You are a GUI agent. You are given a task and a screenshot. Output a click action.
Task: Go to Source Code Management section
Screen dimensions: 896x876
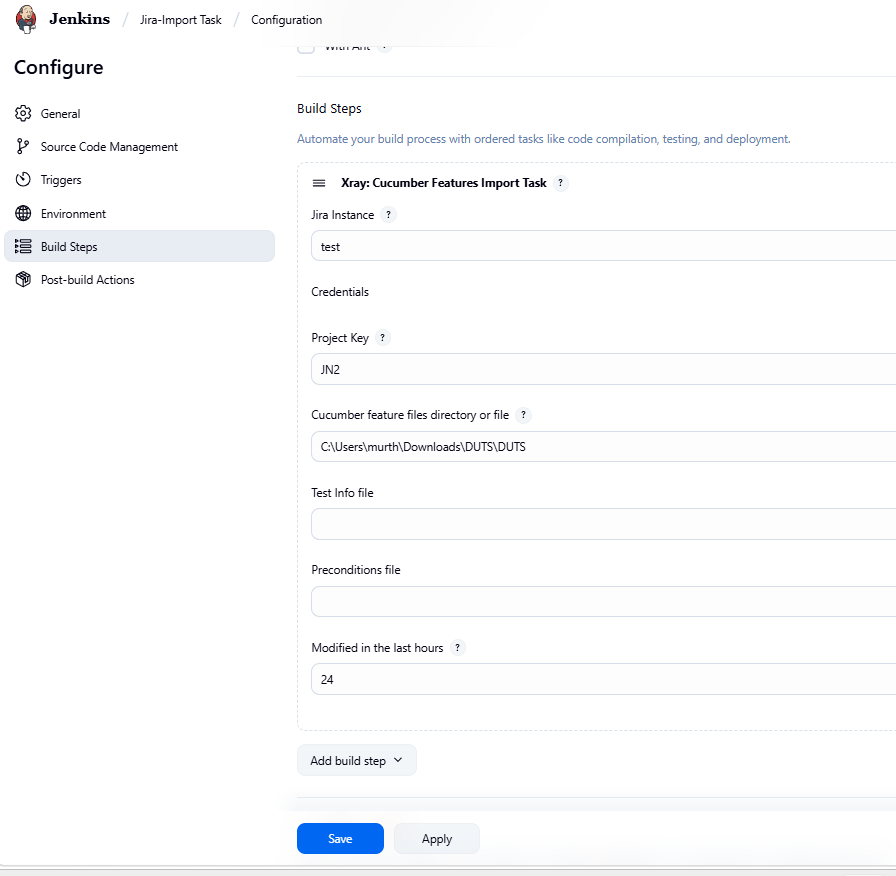point(139,146)
